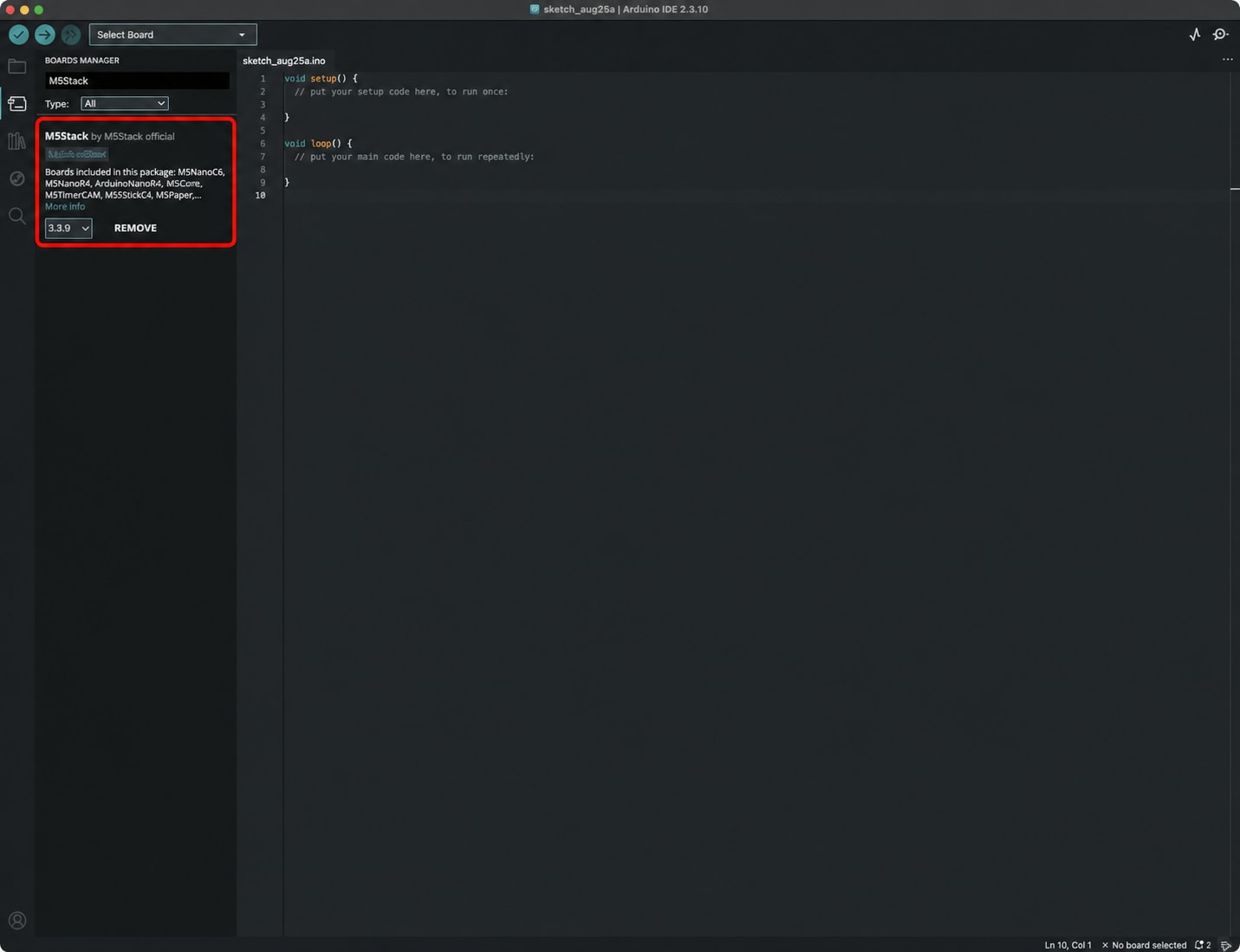The image size is (1240, 952).
Task: Click the void setup() line
Action: tap(321, 78)
